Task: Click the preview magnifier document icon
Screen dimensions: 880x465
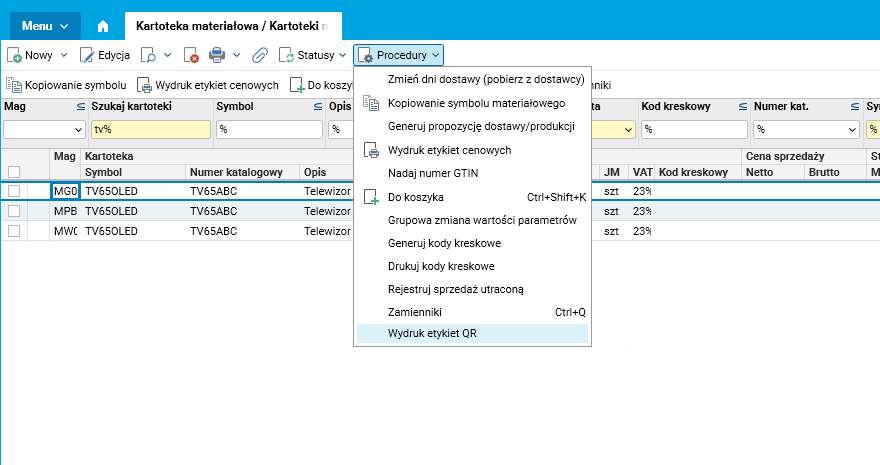Action: (149, 55)
